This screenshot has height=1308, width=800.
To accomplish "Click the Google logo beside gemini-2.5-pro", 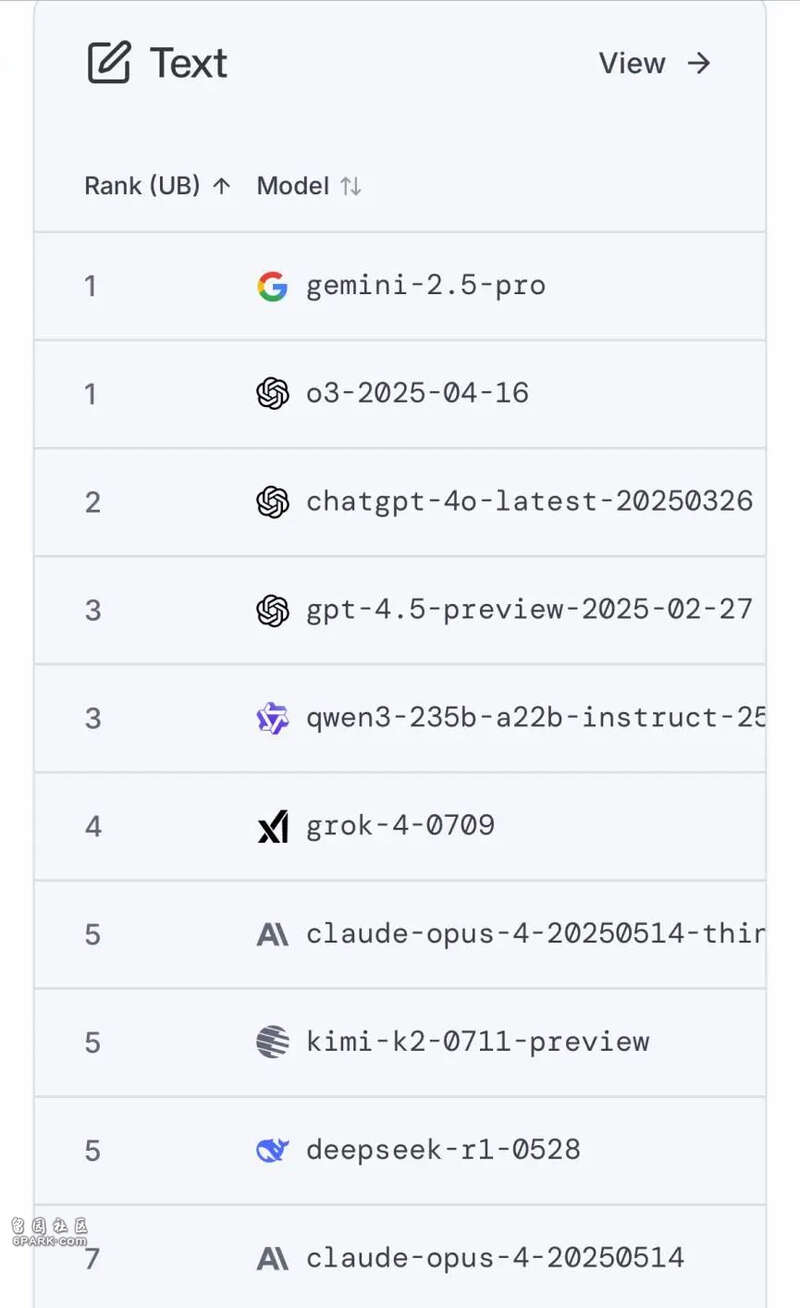I will pyautogui.click(x=272, y=286).
